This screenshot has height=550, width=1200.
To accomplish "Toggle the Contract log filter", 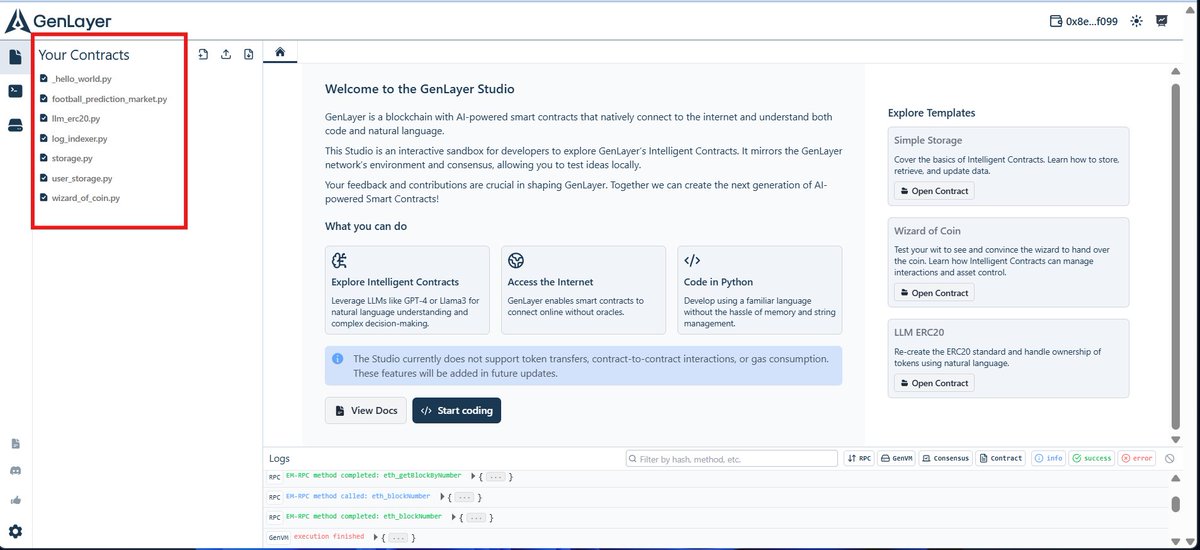I will 1001,459.
